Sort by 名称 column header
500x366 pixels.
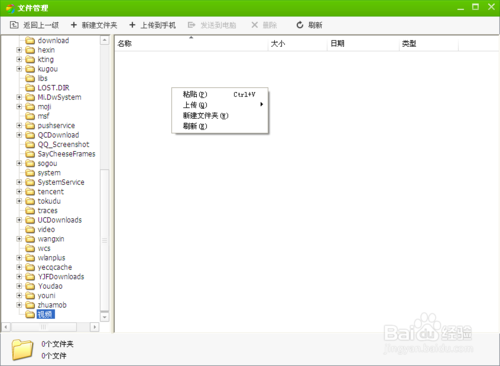coord(192,44)
